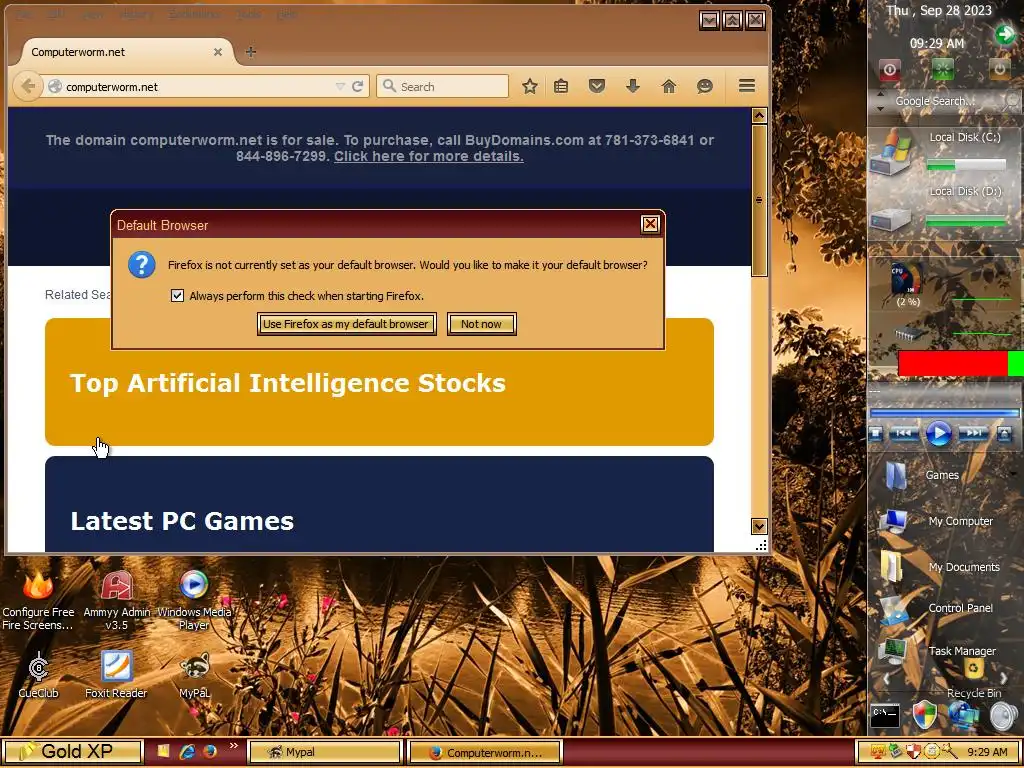Stop playback in sidebar media player

tap(876, 434)
